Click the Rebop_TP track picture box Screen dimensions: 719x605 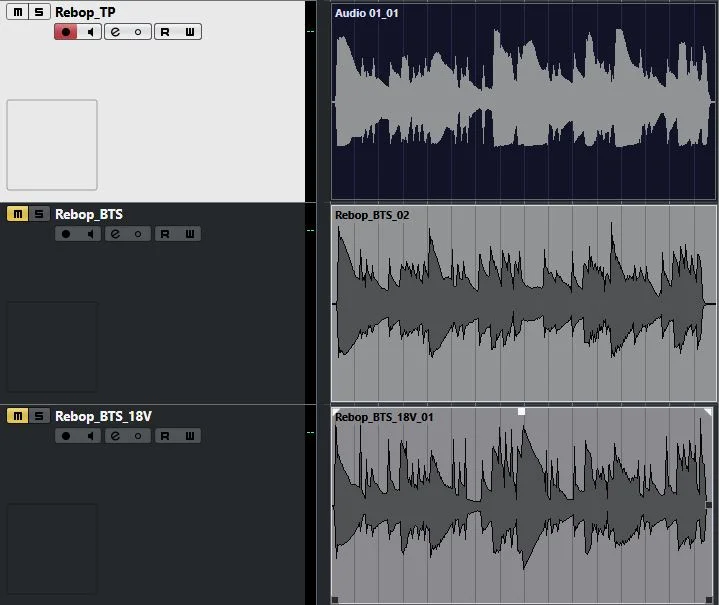52,145
